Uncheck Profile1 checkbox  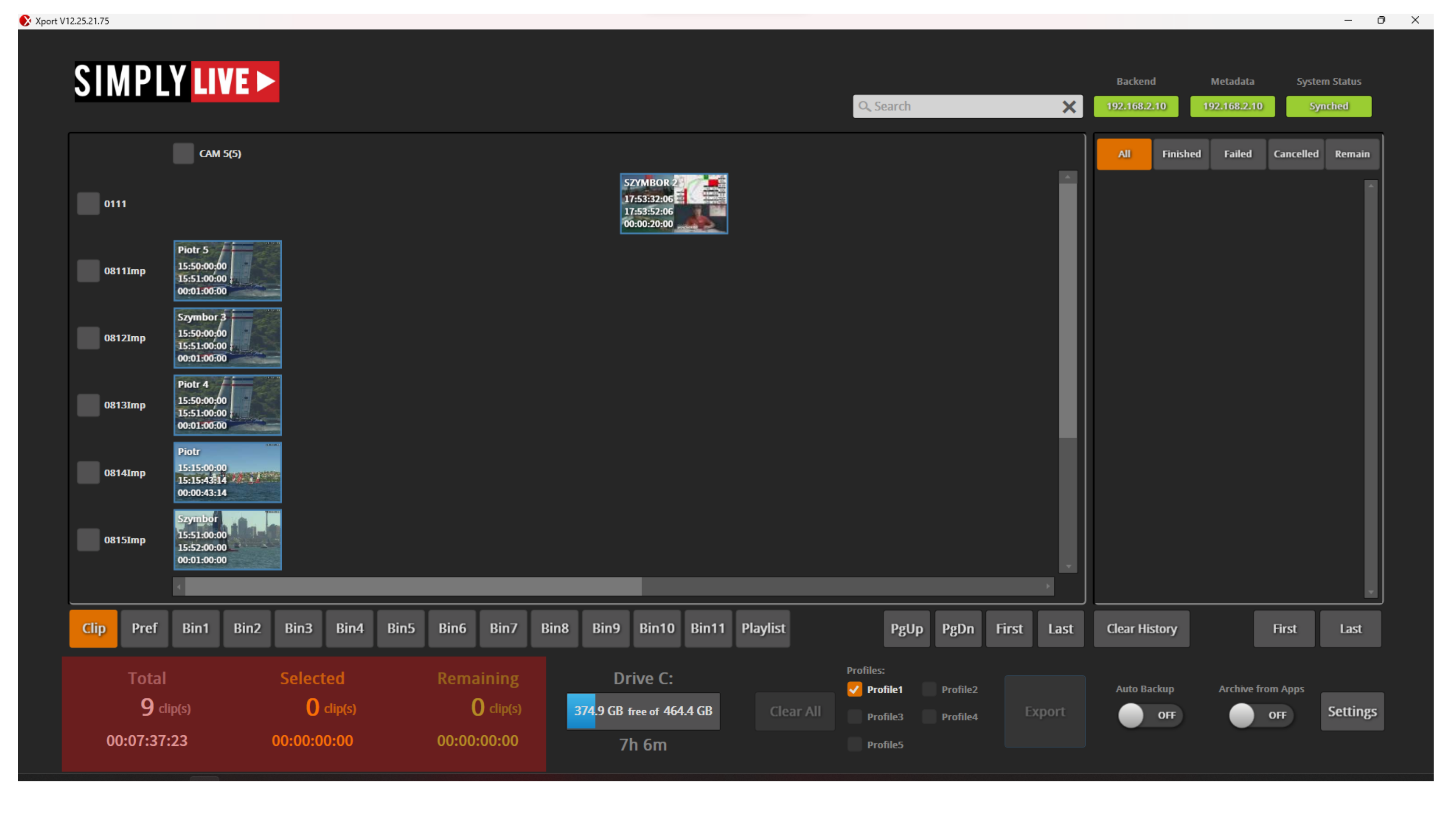(x=854, y=689)
